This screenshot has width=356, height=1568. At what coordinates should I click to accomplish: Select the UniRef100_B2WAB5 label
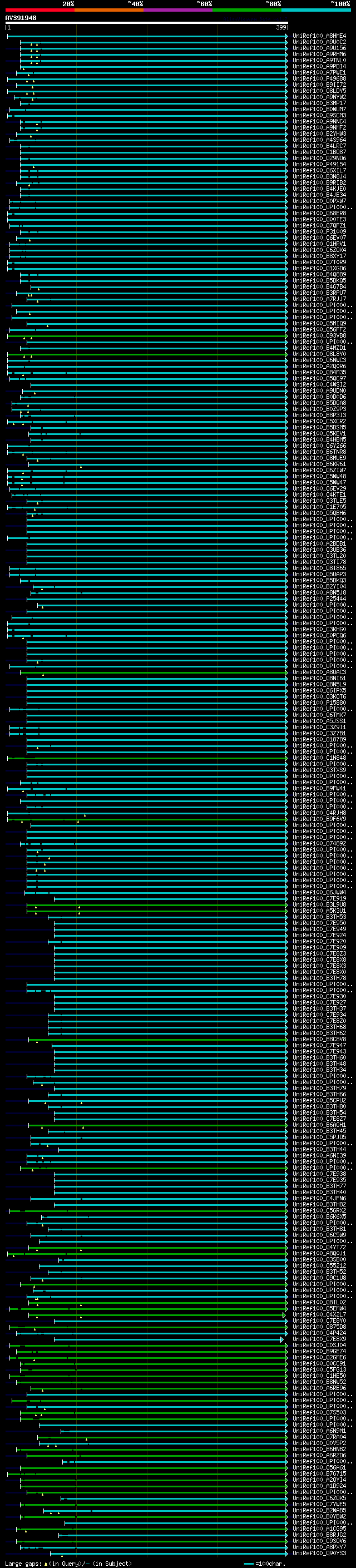[x=319, y=1510]
